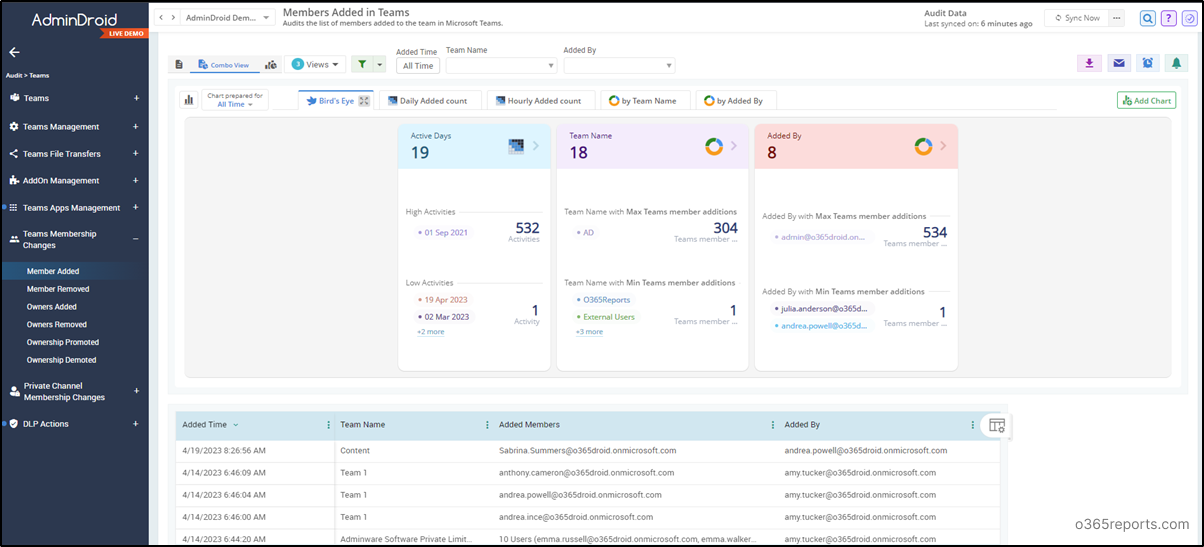Apply the green filter funnel
Viewport: 1204px width, 547px height.
[x=362, y=64]
